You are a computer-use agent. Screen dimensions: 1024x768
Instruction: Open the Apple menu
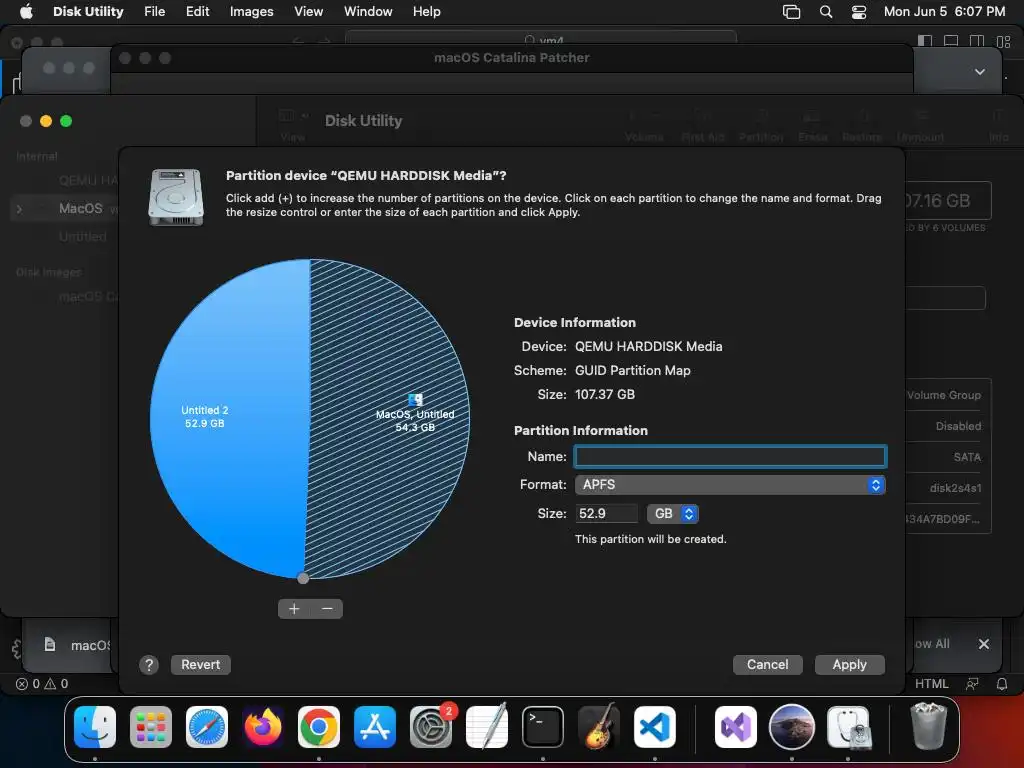26,11
